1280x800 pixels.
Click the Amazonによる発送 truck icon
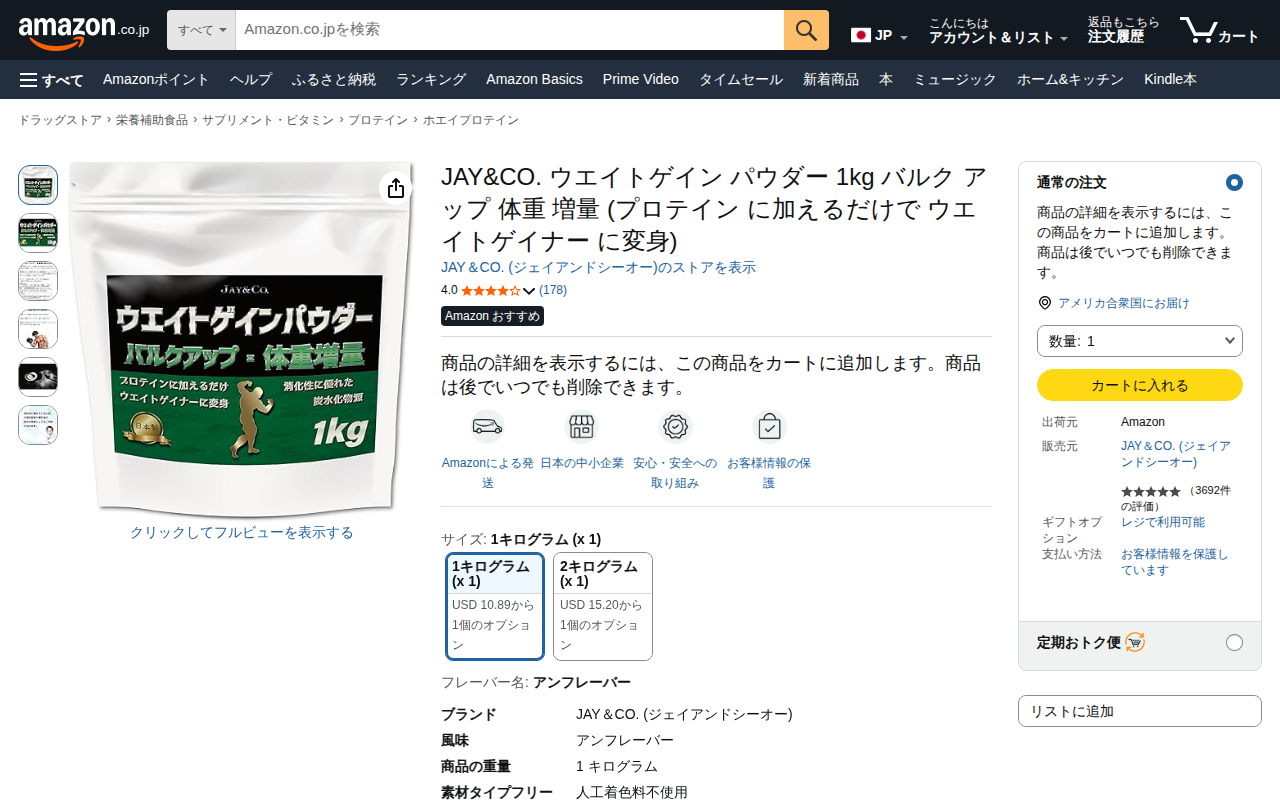click(488, 427)
